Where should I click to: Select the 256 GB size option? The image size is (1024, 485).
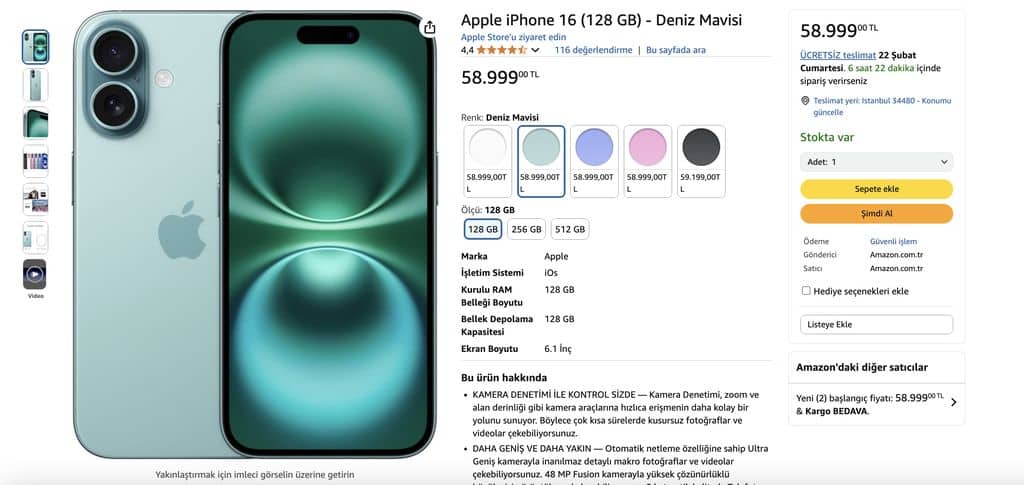pyautogui.click(x=526, y=229)
